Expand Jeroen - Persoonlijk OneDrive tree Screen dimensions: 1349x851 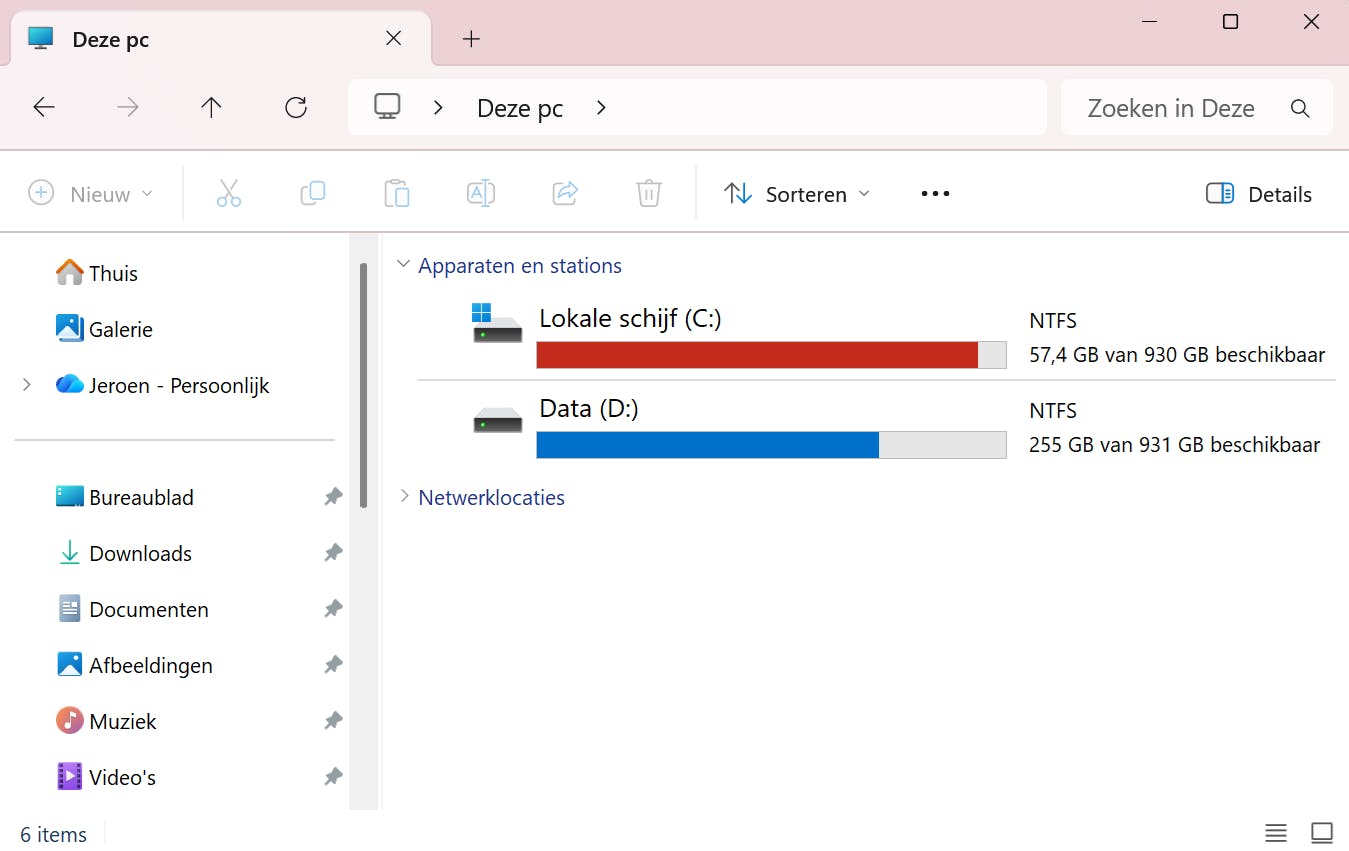(27, 385)
